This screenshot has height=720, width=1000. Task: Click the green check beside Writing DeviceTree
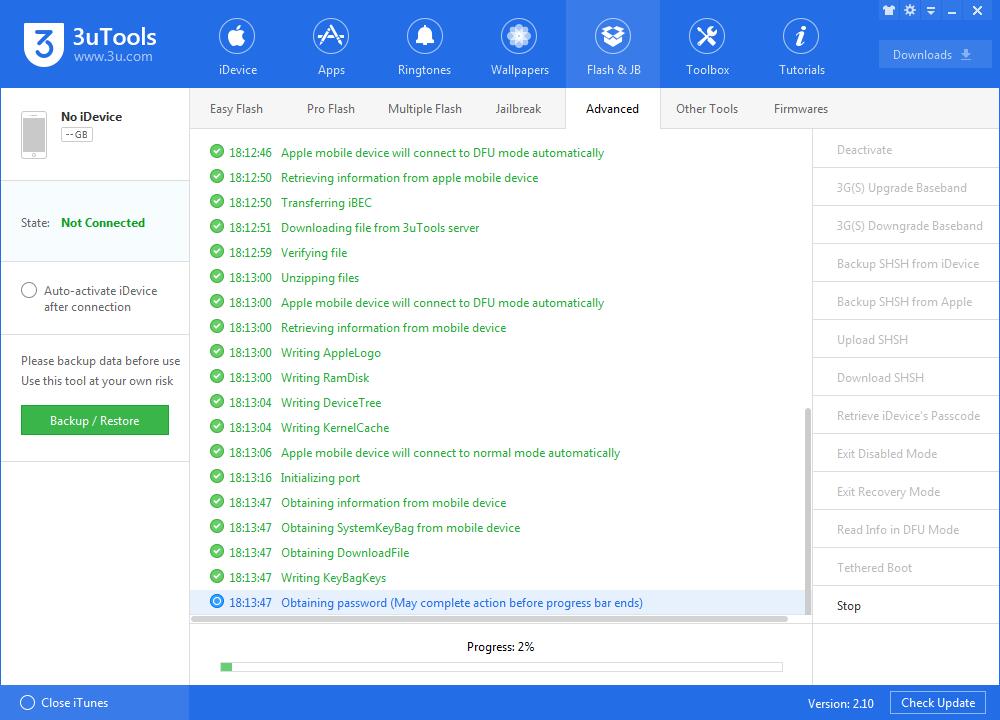click(x=217, y=401)
